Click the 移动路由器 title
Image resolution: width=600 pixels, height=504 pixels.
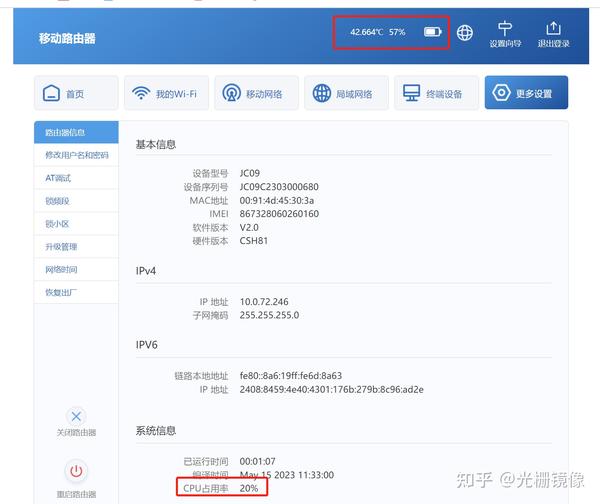pos(67,38)
